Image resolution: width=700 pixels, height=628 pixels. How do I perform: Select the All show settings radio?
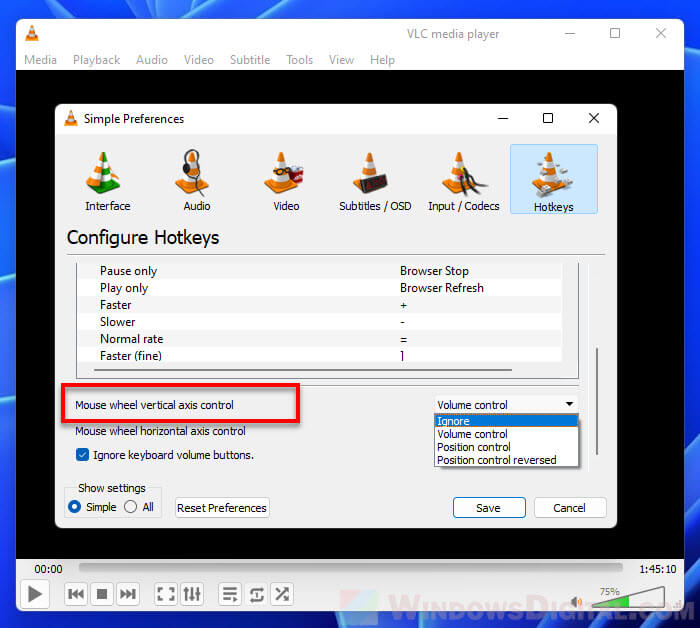[130, 507]
